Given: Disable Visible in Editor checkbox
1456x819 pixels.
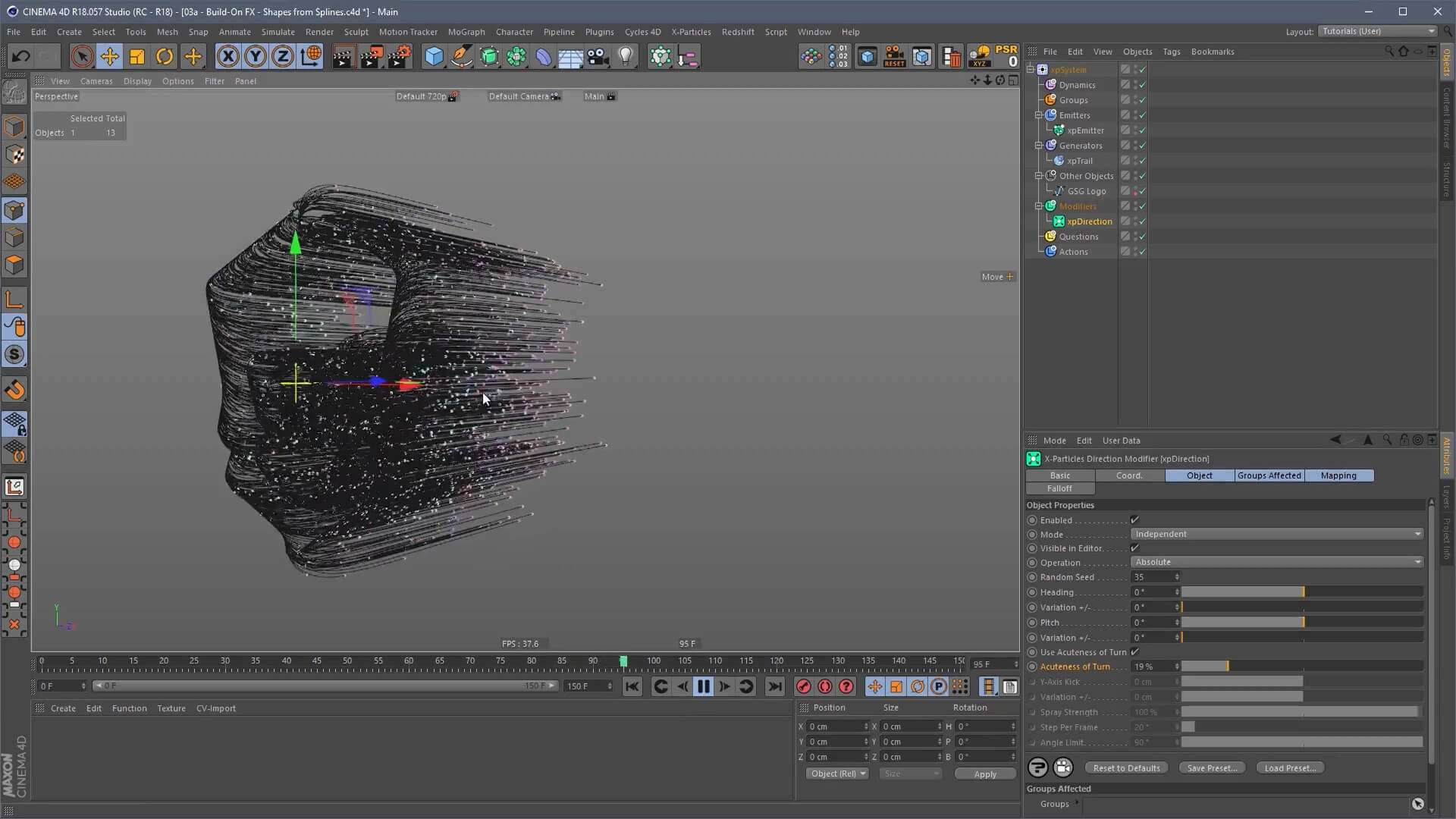Looking at the screenshot, I should (1134, 548).
